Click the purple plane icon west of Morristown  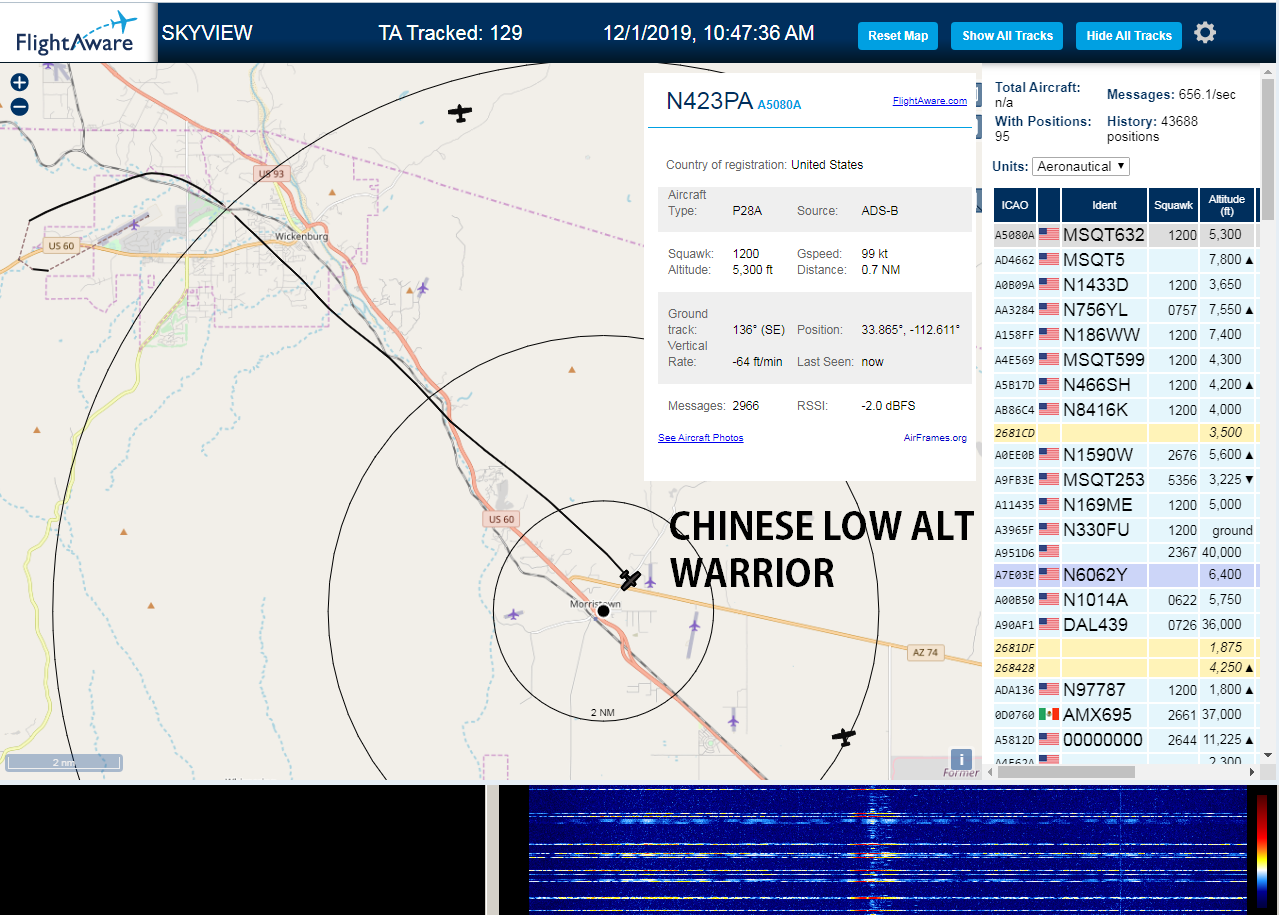click(x=514, y=614)
